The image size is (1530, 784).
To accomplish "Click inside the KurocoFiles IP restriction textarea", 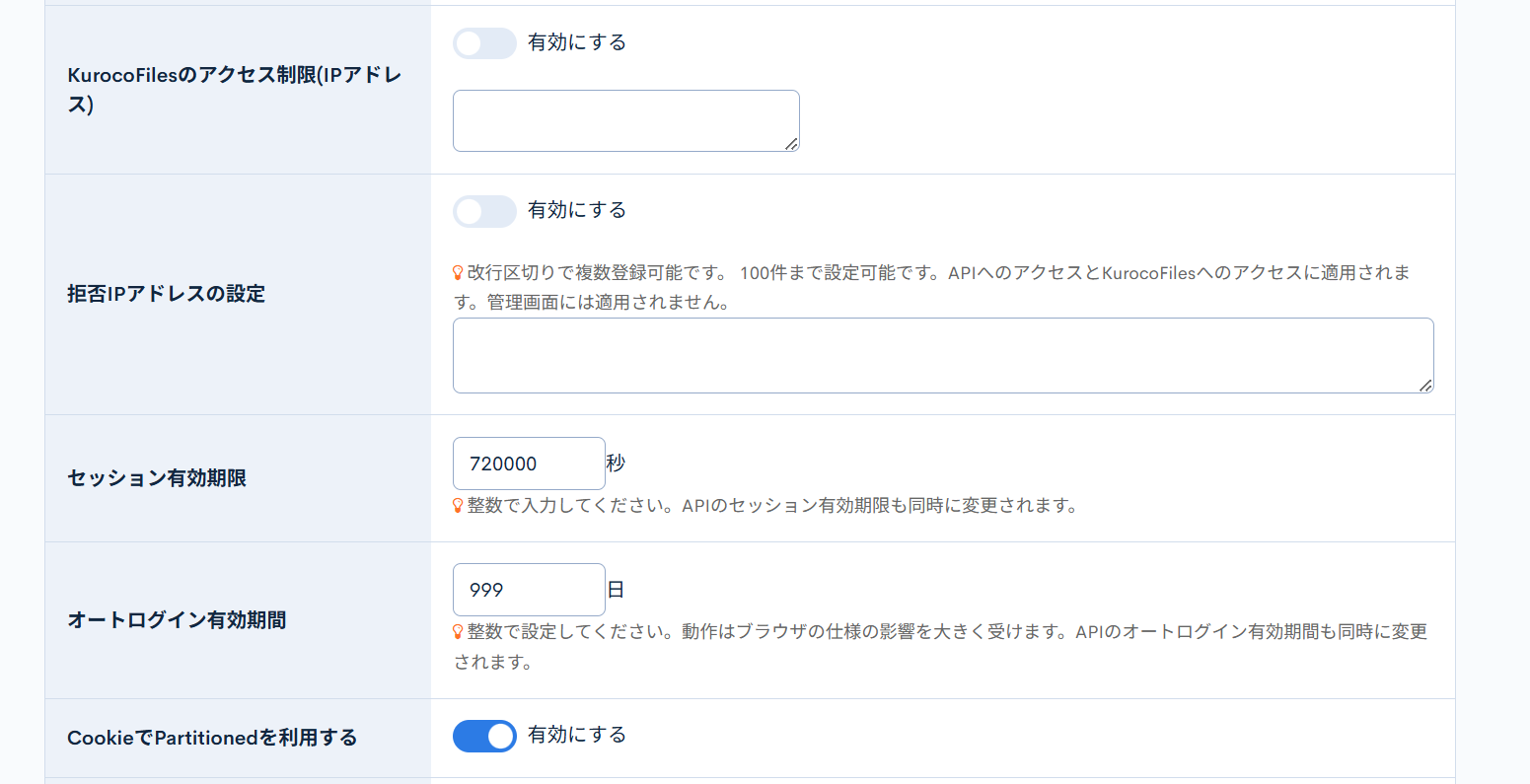I will tap(625, 119).
